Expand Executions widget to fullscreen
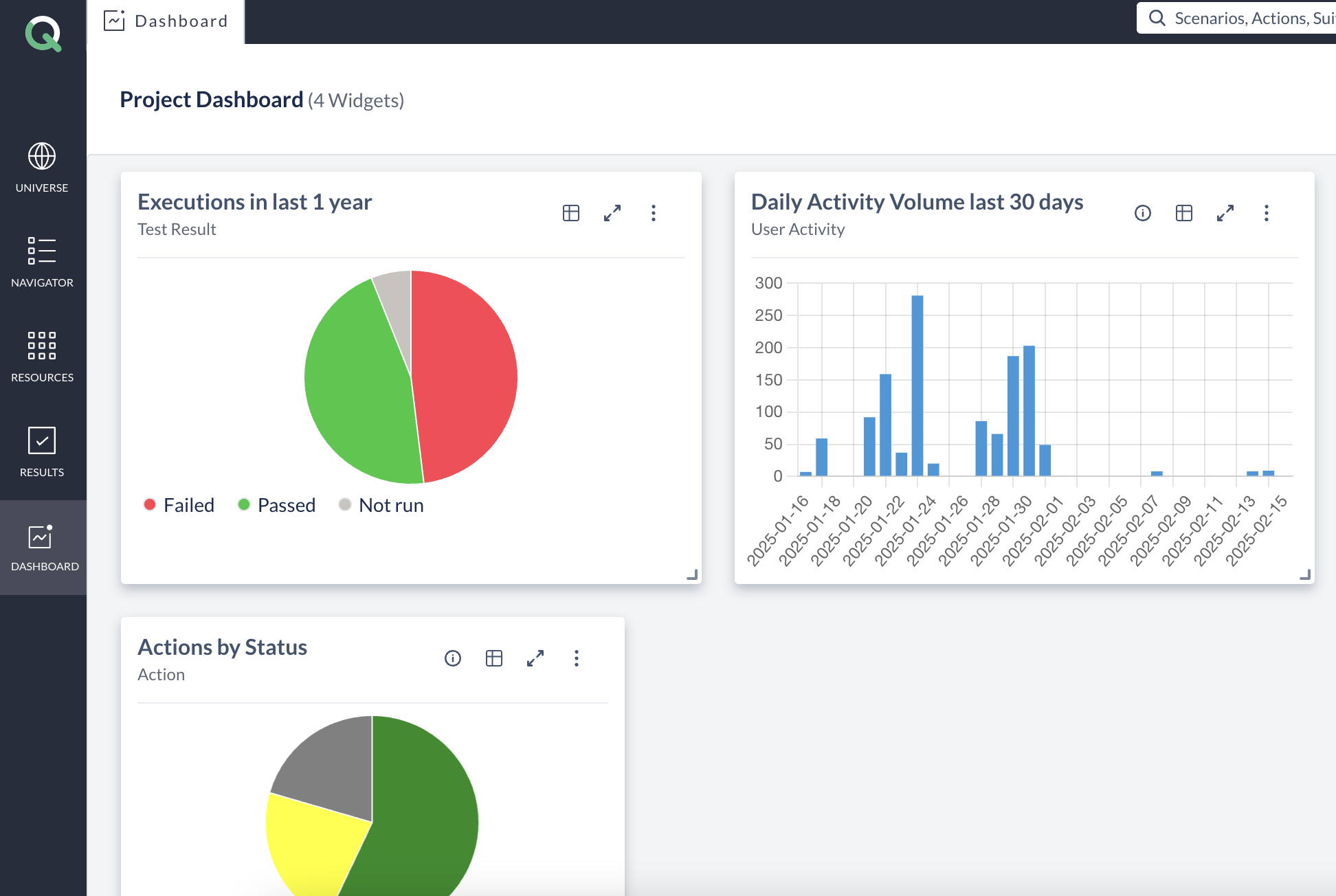The height and width of the screenshot is (896, 1336). tap(612, 213)
